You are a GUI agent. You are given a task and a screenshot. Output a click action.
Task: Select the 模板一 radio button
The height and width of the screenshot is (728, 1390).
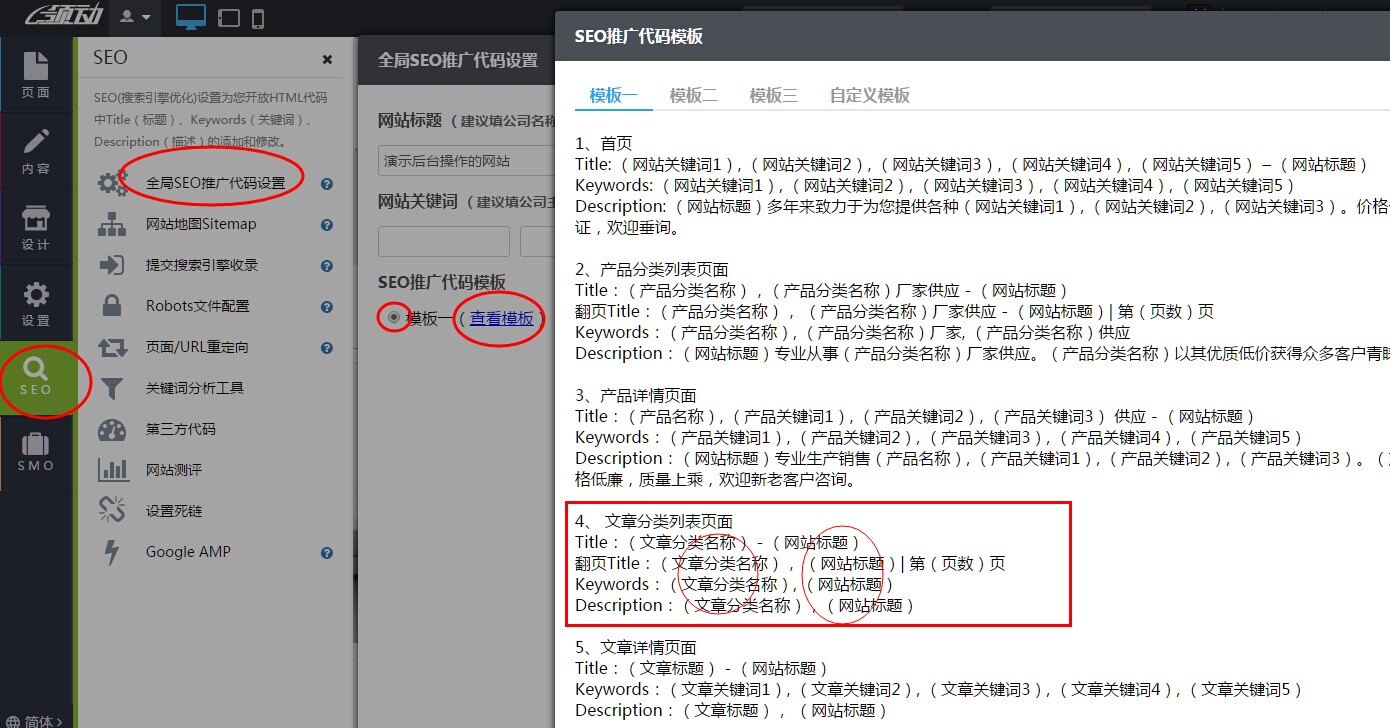pyautogui.click(x=392, y=318)
